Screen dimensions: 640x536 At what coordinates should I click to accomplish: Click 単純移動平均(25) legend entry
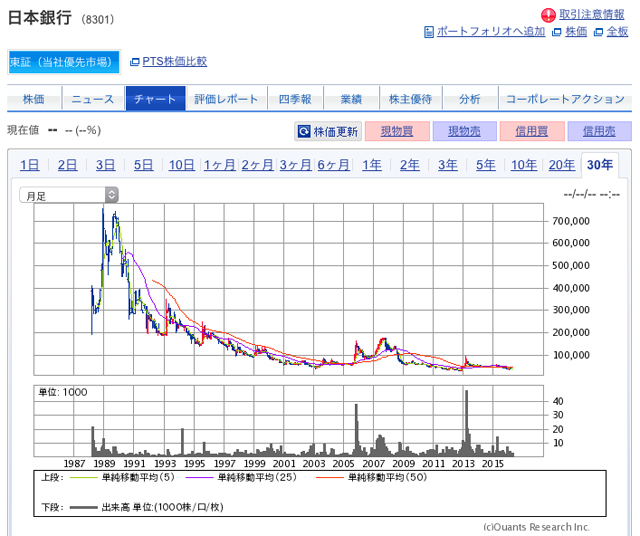[241, 477]
